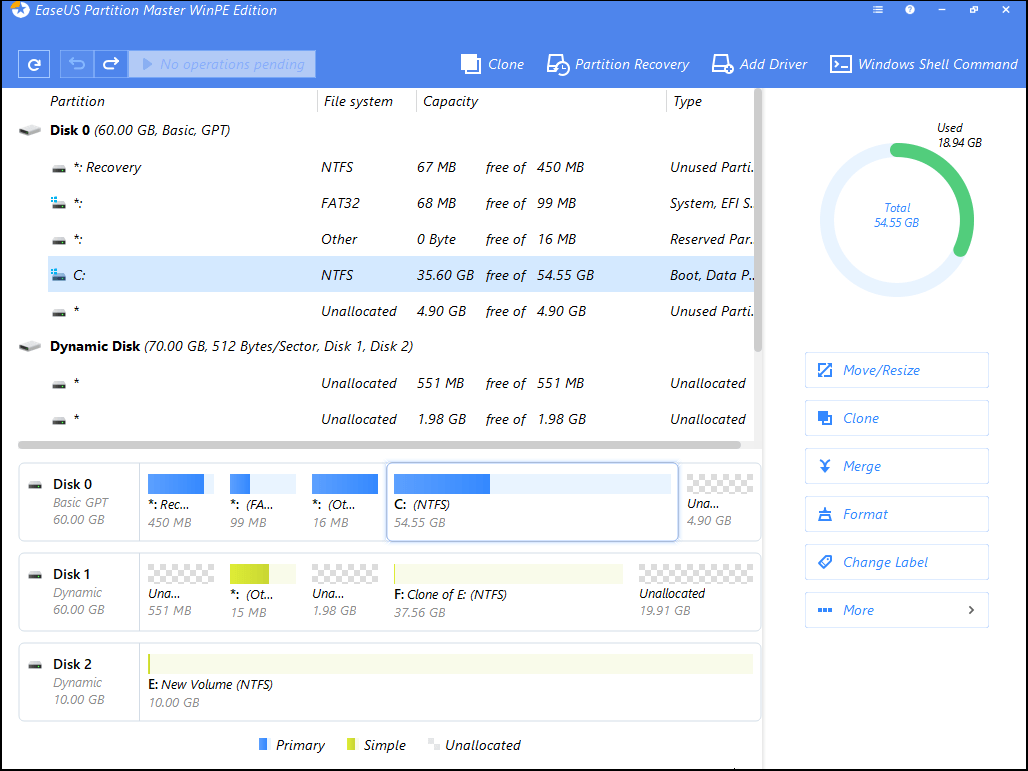This screenshot has height=771, width=1028.
Task: Click the Recovery 450 MB block in disk map
Action: pyautogui.click(x=180, y=502)
